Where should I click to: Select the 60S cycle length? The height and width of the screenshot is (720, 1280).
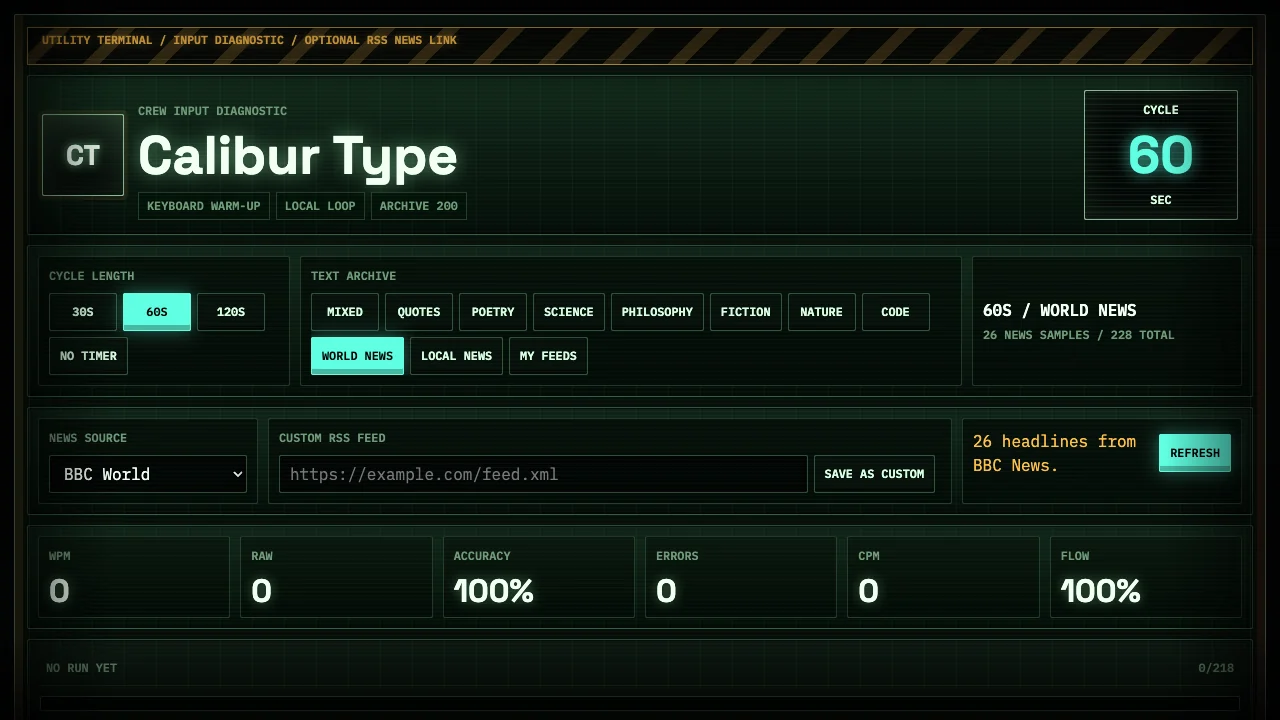(x=157, y=312)
